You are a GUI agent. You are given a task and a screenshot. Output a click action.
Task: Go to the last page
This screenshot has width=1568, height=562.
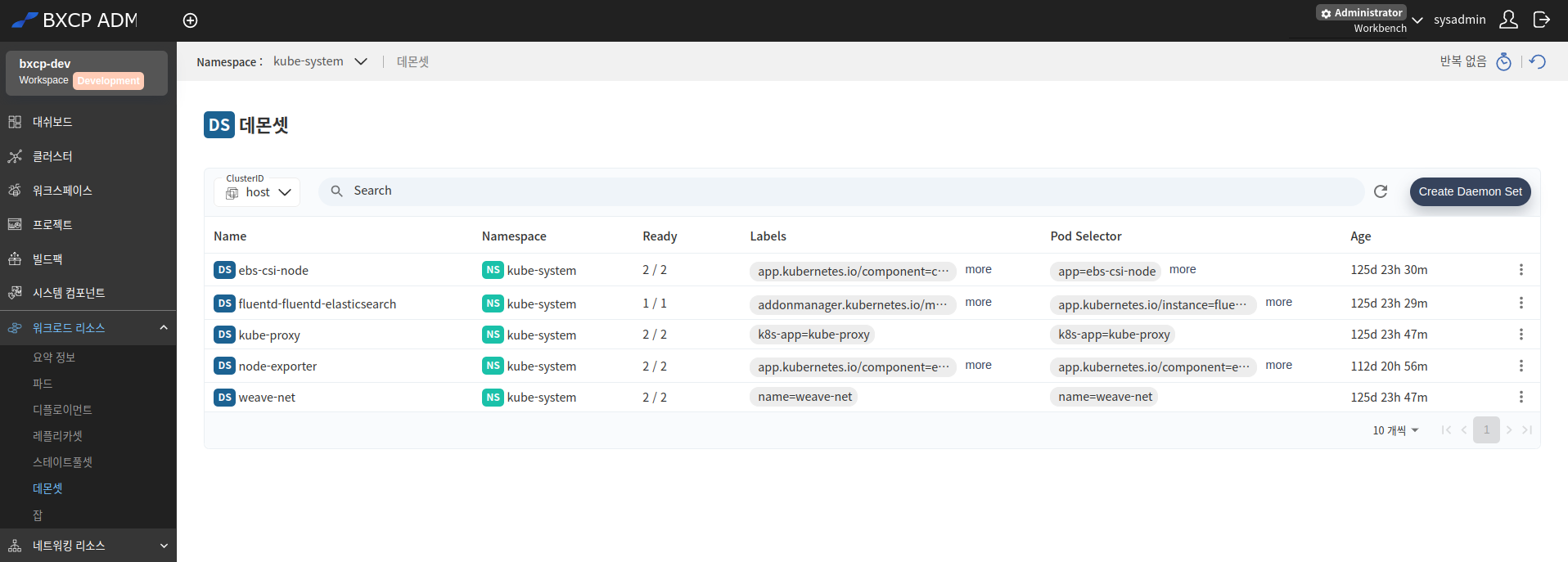pyautogui.click(x=1527, y=430)
